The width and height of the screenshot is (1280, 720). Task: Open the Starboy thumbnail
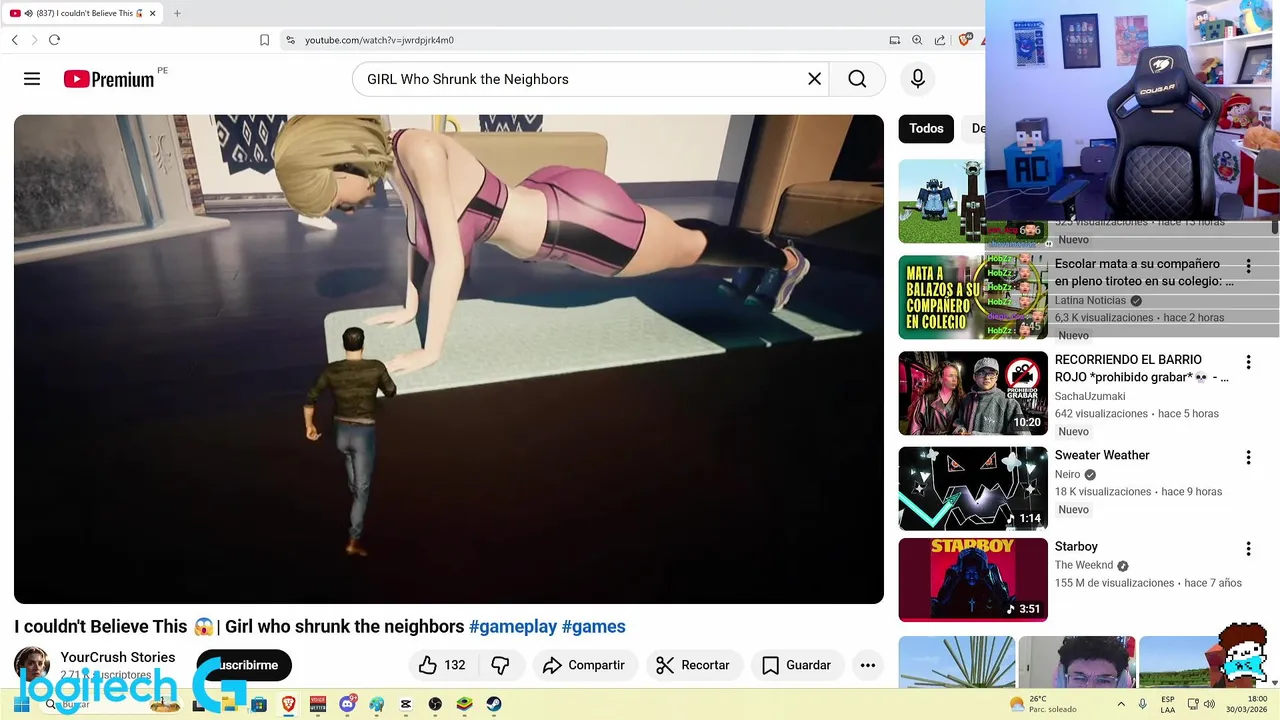tap(973, 580)
